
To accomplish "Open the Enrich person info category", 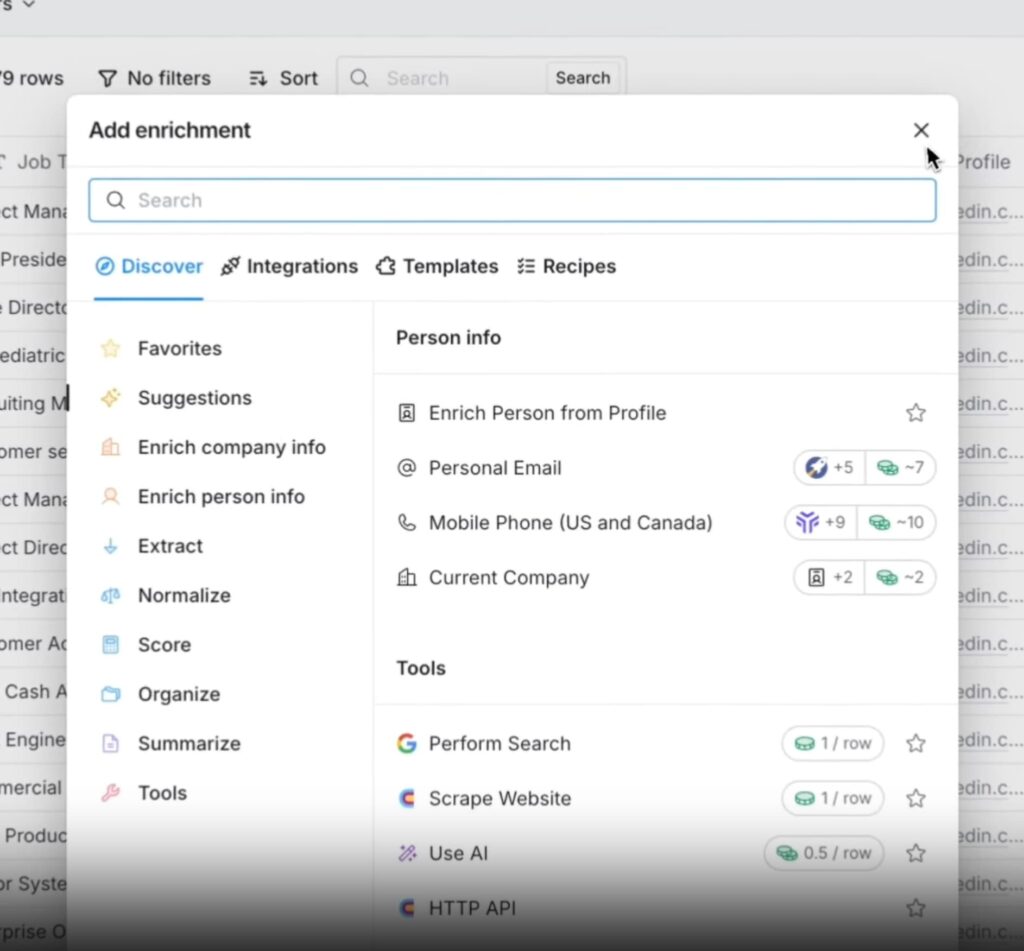I will [x=220, y=497].
